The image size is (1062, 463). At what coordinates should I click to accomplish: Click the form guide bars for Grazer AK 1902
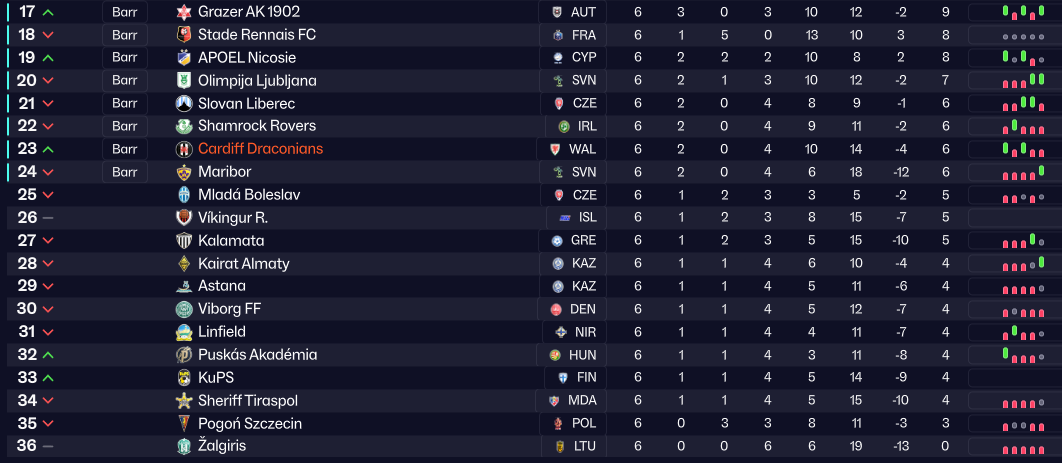point(1023,12)
